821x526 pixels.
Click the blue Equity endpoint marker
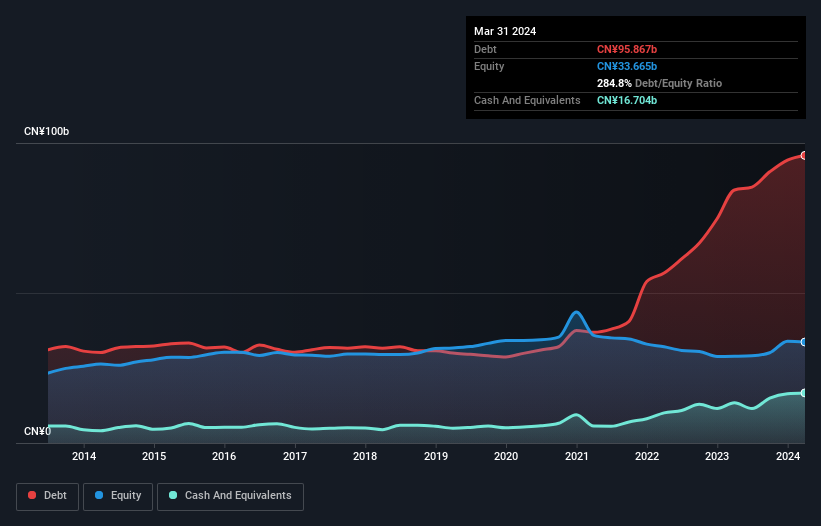[804, 342]
